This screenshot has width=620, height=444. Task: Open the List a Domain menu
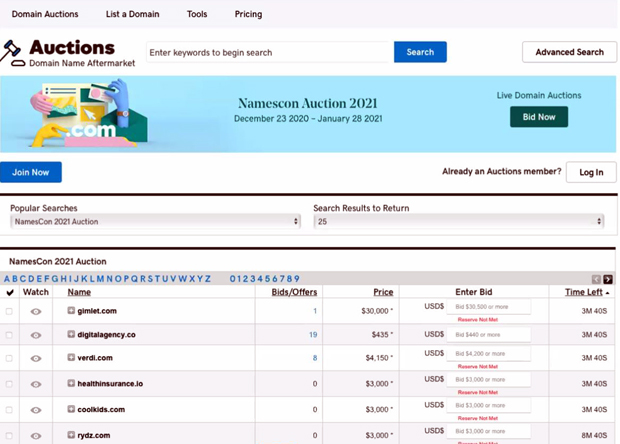pyautogui.click(x=132, y=14)
